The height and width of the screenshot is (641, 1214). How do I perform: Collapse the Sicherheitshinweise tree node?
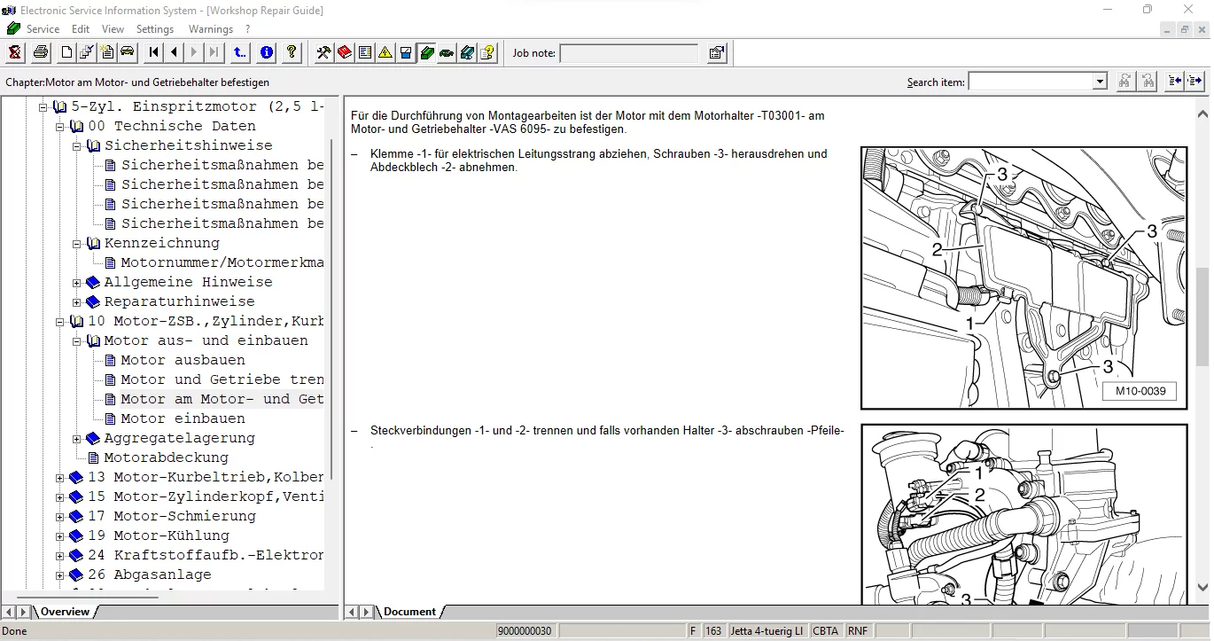coord(77,146)
